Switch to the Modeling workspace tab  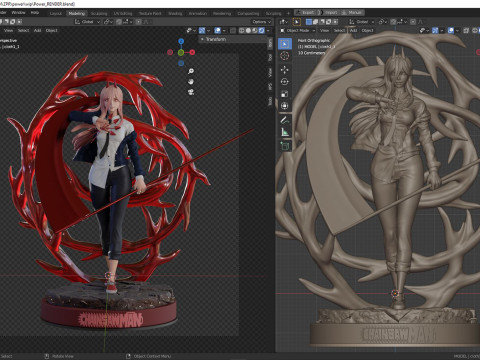coord(77,13)
